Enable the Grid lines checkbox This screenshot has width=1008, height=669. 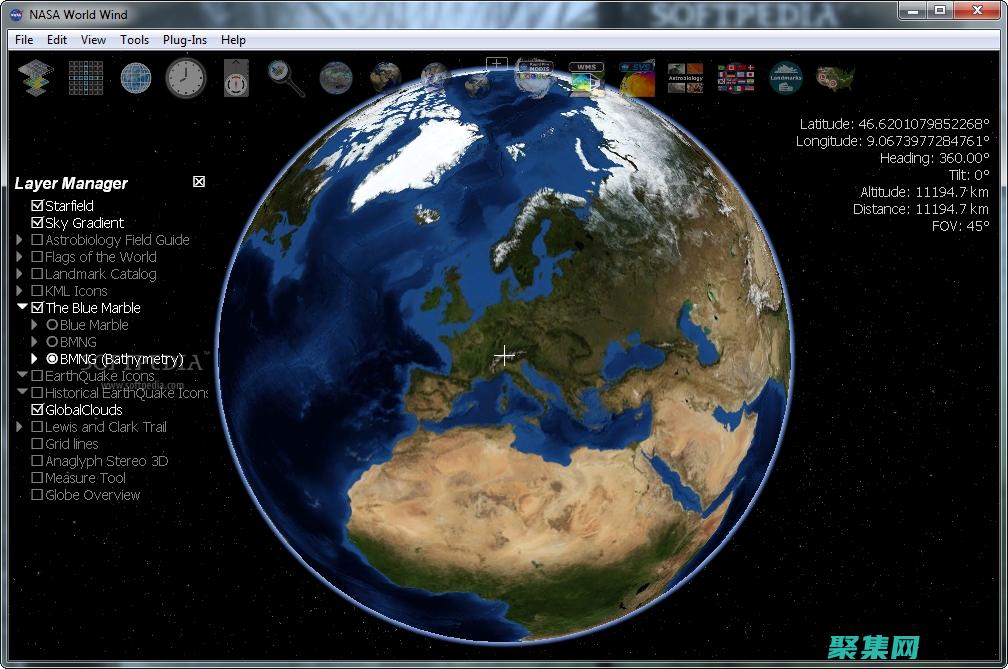37,444
